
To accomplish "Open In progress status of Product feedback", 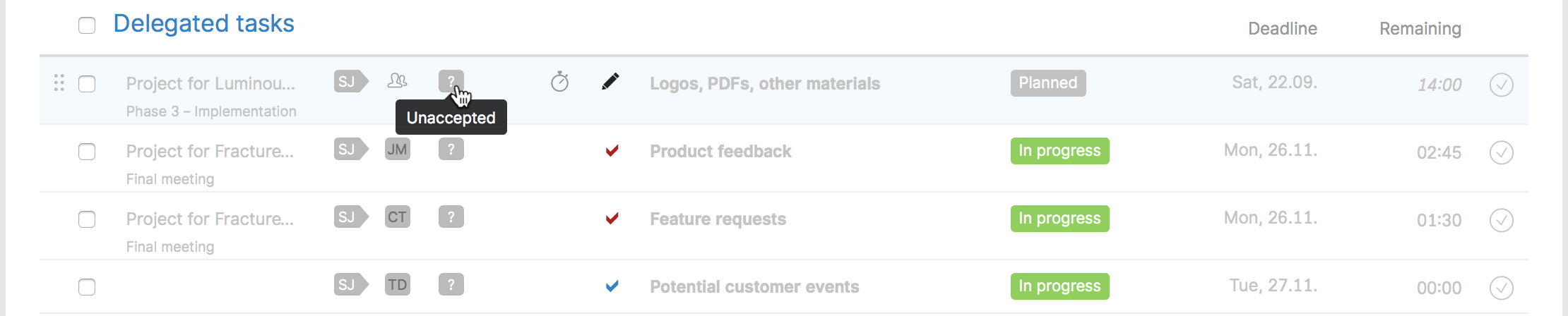I will (1059, 151).
